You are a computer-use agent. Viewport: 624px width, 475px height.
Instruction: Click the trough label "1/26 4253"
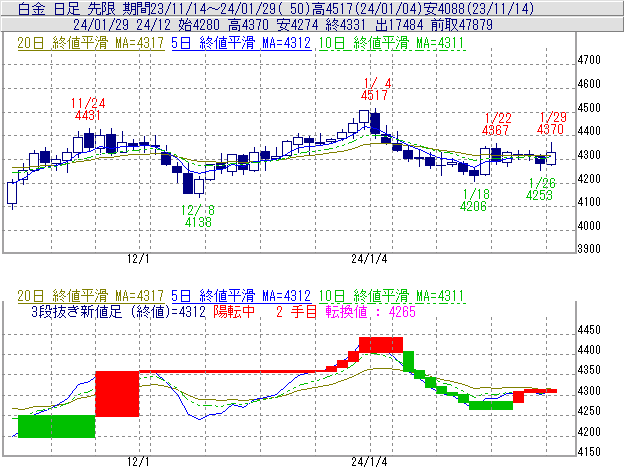tap(540, 189)
